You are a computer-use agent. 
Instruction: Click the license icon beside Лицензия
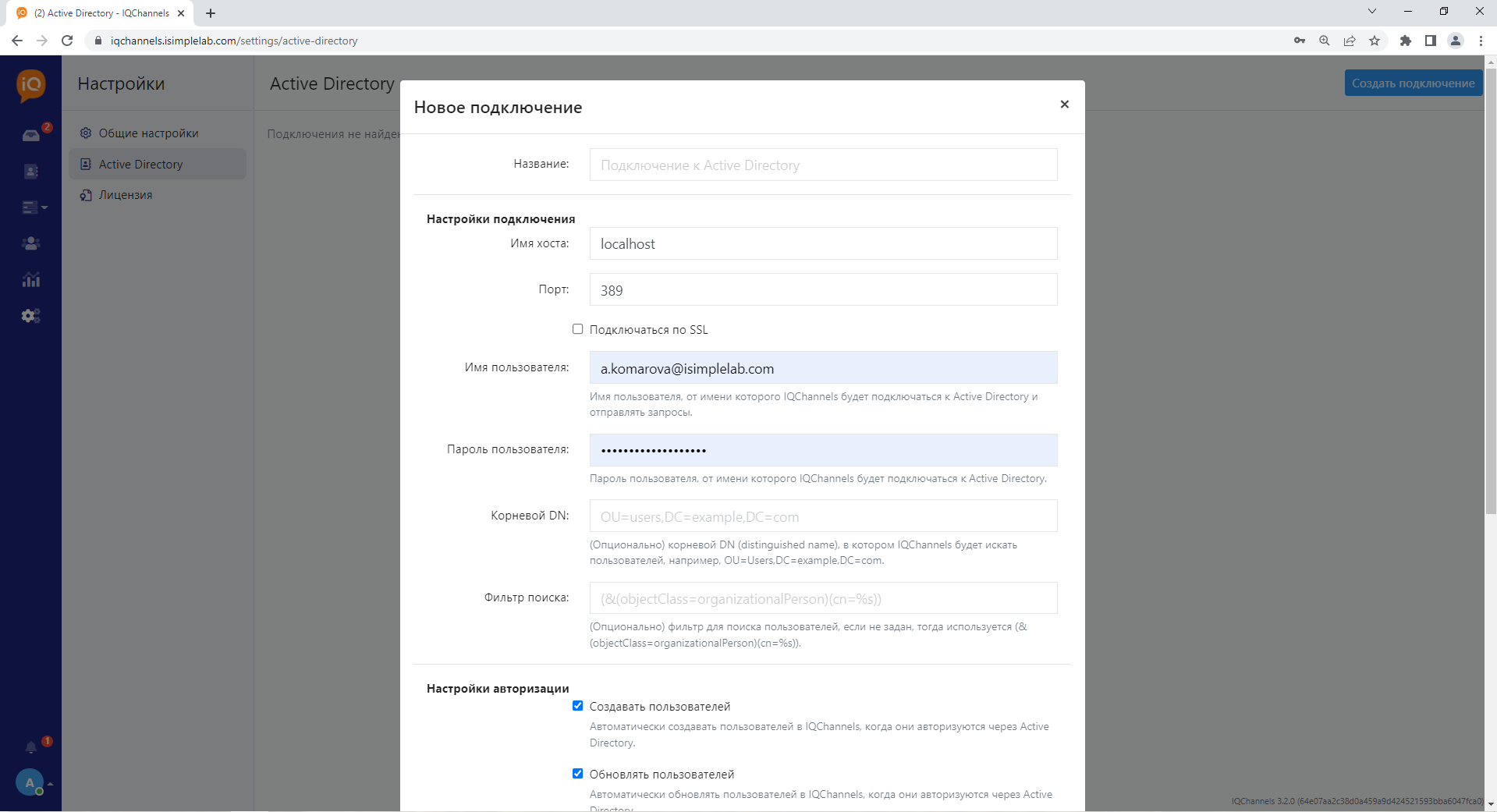tap(86, 195)
